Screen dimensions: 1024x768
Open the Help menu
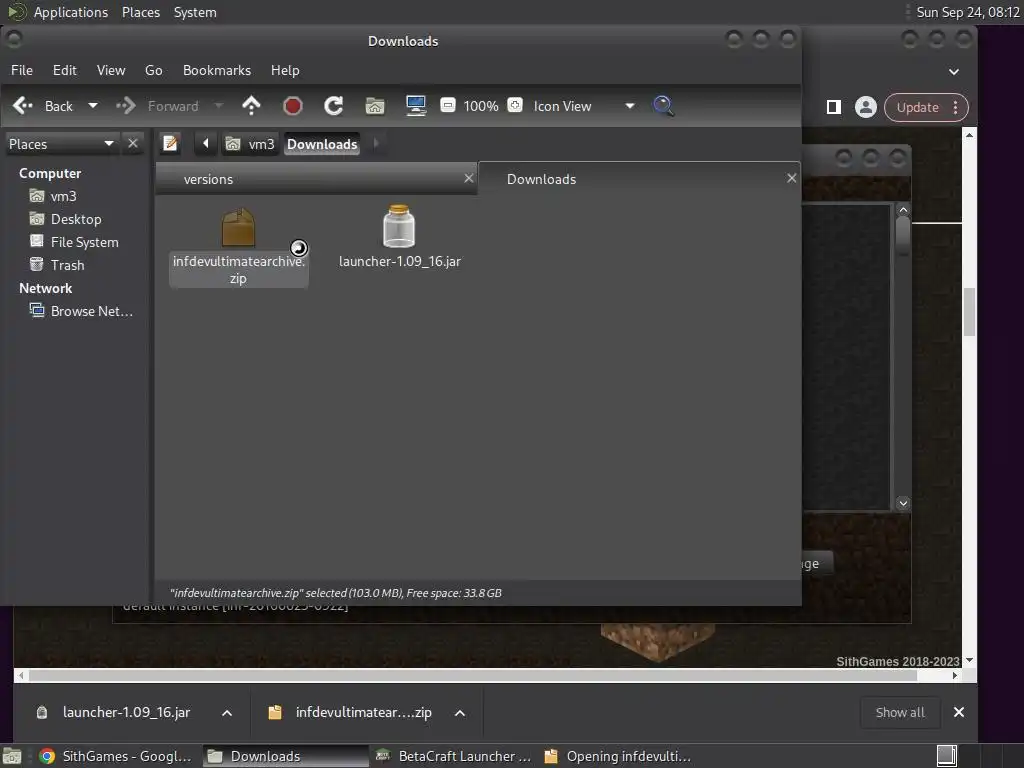point(285,70)
